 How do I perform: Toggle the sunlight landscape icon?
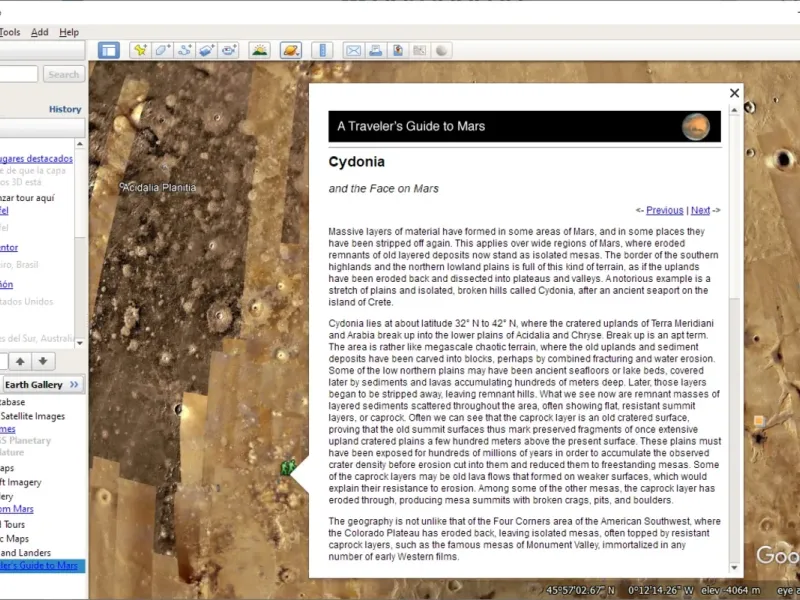260,50
